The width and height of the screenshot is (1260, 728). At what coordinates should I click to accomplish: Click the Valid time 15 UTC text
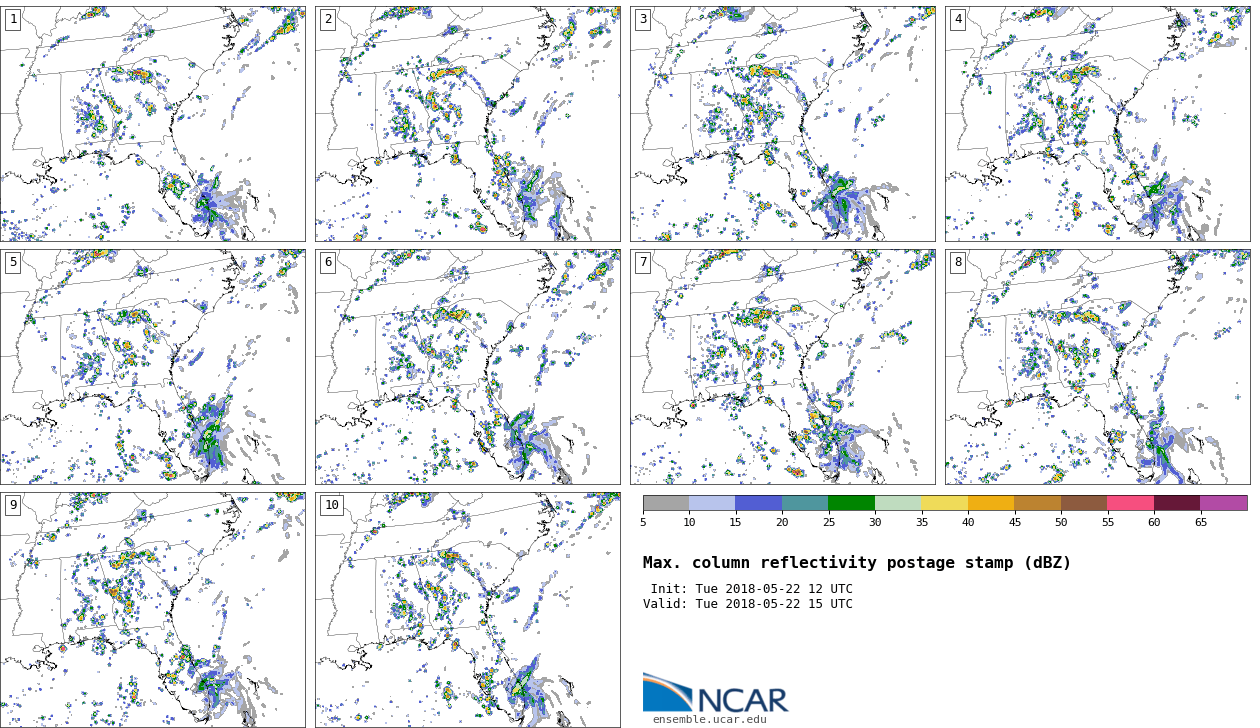pyautogui.click(x=748, y=604)
